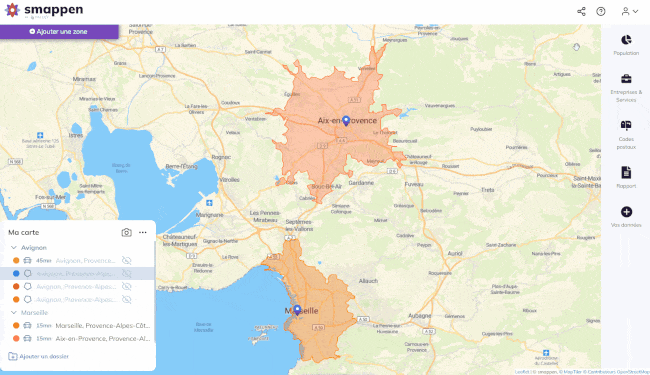
Task: Click the blue color dot of the highlighted Avignon zone
Action: 16,273
